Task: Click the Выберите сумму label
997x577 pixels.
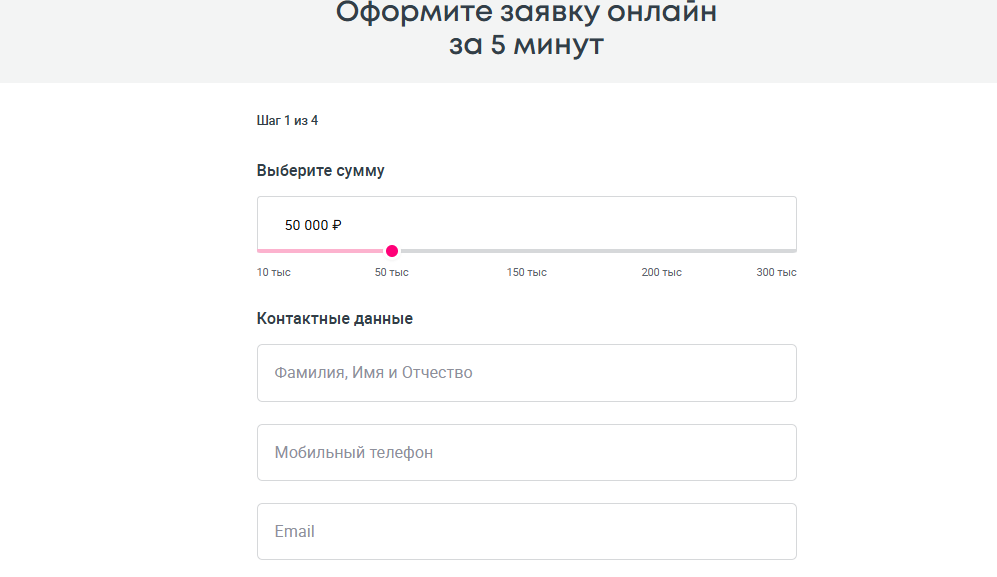Action: (x=321, y=171)
